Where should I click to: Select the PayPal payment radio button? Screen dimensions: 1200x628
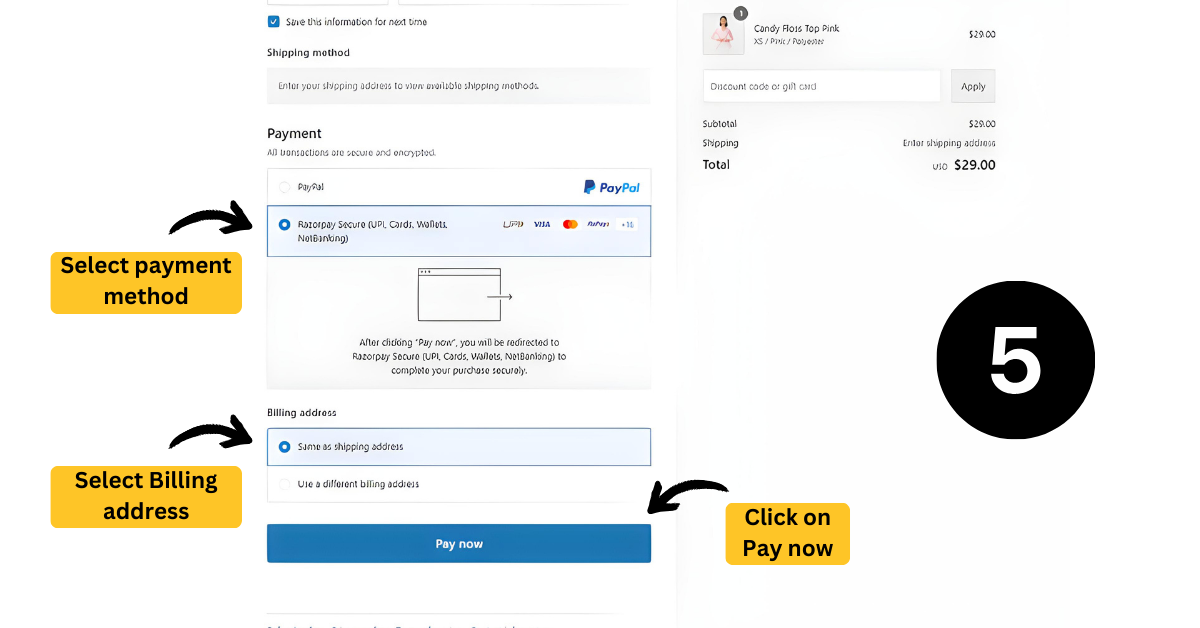pos(285,187)
